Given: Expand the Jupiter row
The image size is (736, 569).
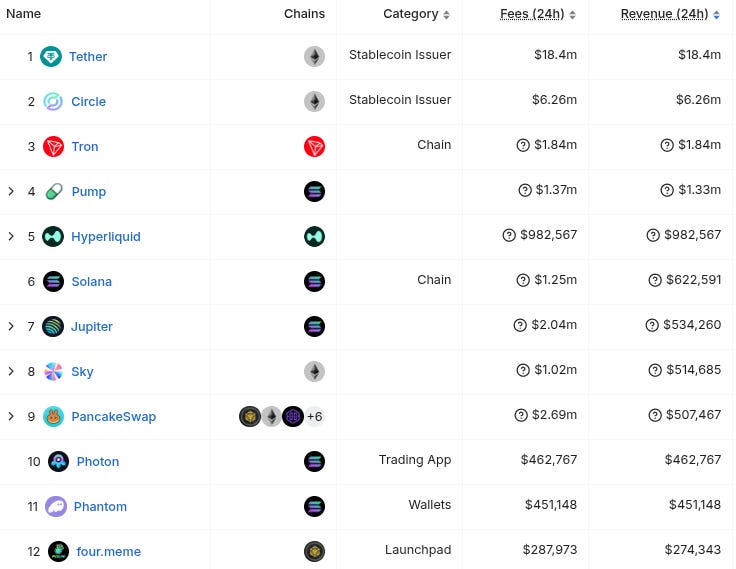Looking at the screenshot, I should pyautogui.click(x=11, y=326).
